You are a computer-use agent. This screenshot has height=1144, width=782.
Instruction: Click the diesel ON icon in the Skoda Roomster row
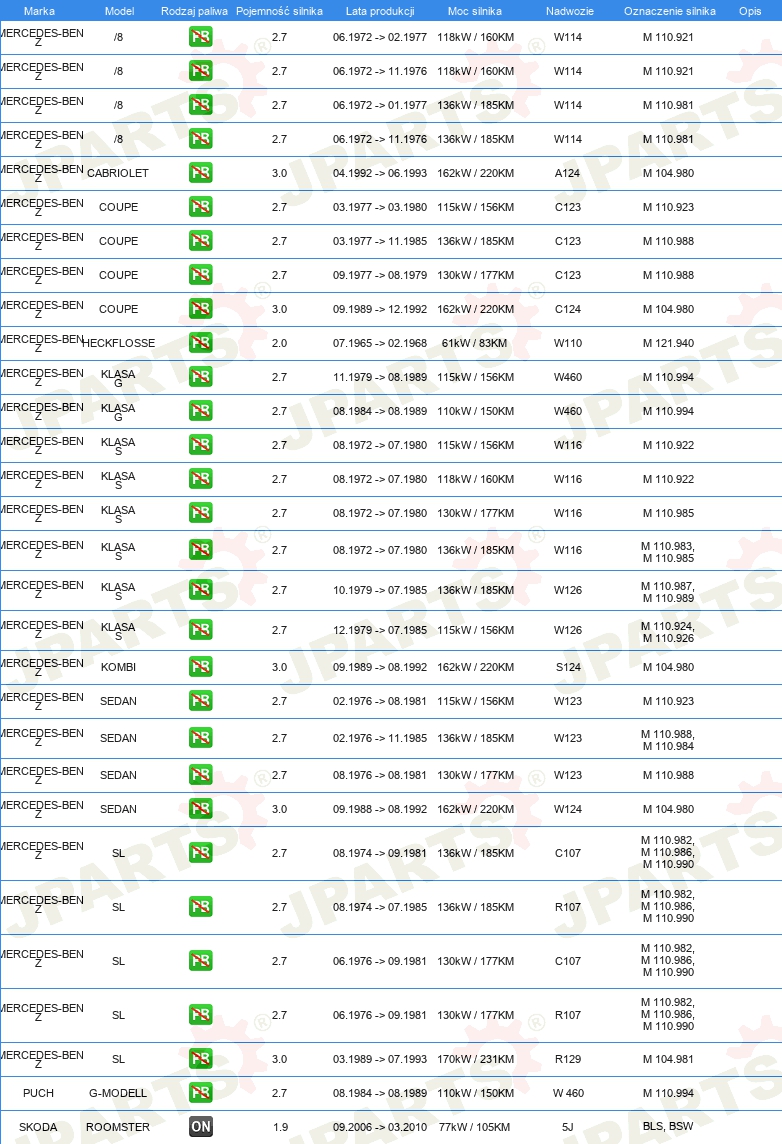coord(201,1126)
